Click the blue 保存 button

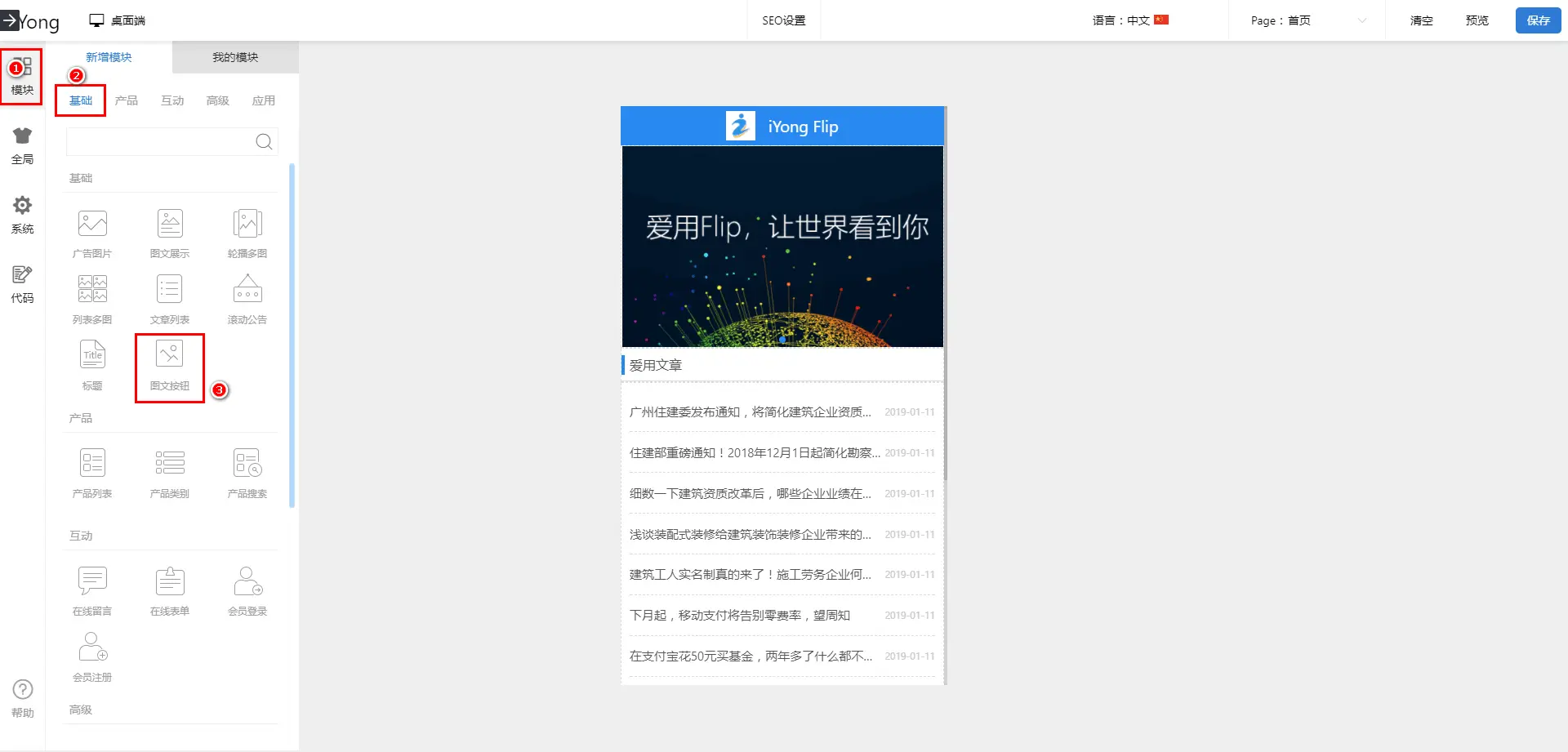pos(1538,20)
